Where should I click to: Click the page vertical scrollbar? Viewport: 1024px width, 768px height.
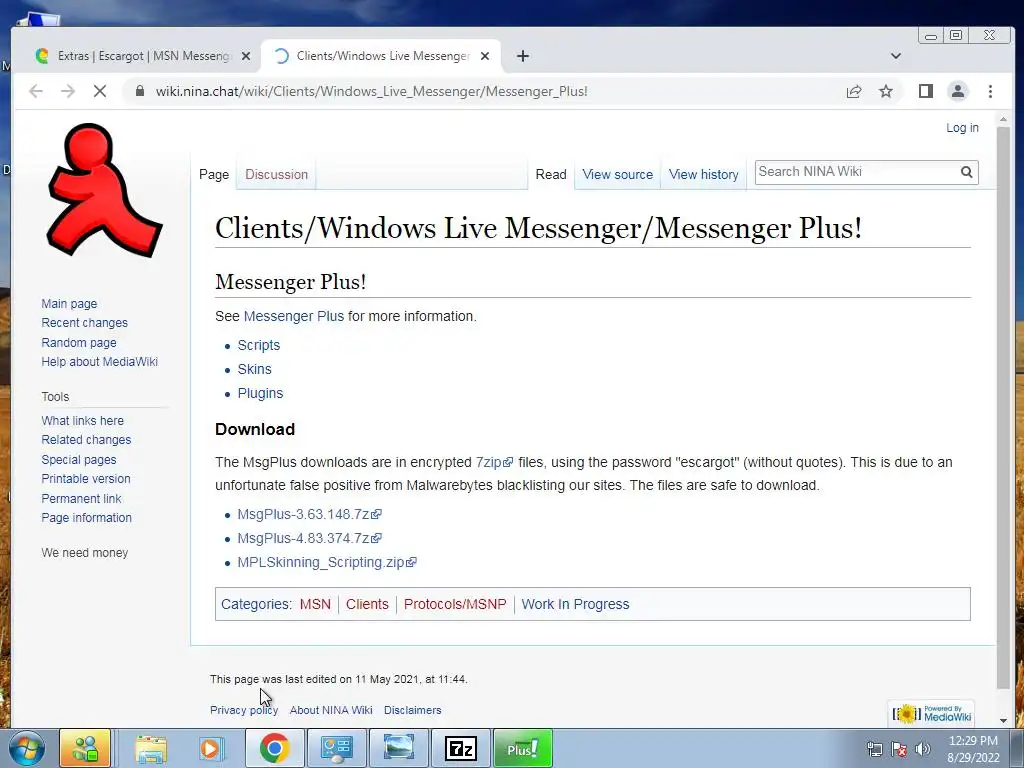click(1003, 408)
